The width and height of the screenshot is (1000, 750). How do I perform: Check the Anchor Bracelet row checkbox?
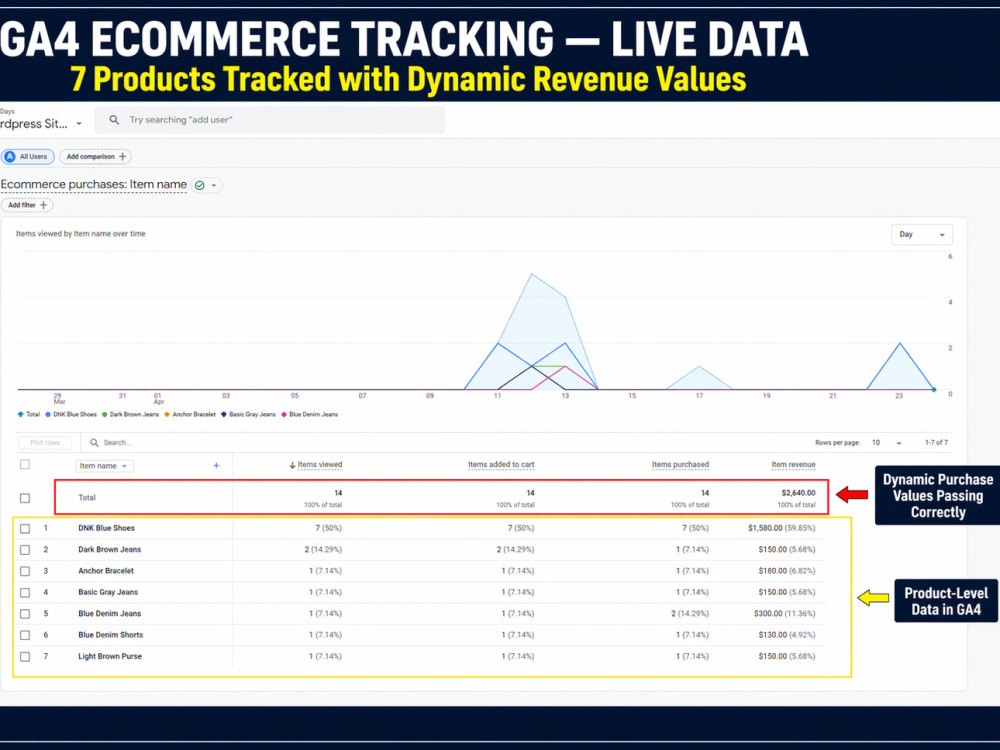coord(25,571)
